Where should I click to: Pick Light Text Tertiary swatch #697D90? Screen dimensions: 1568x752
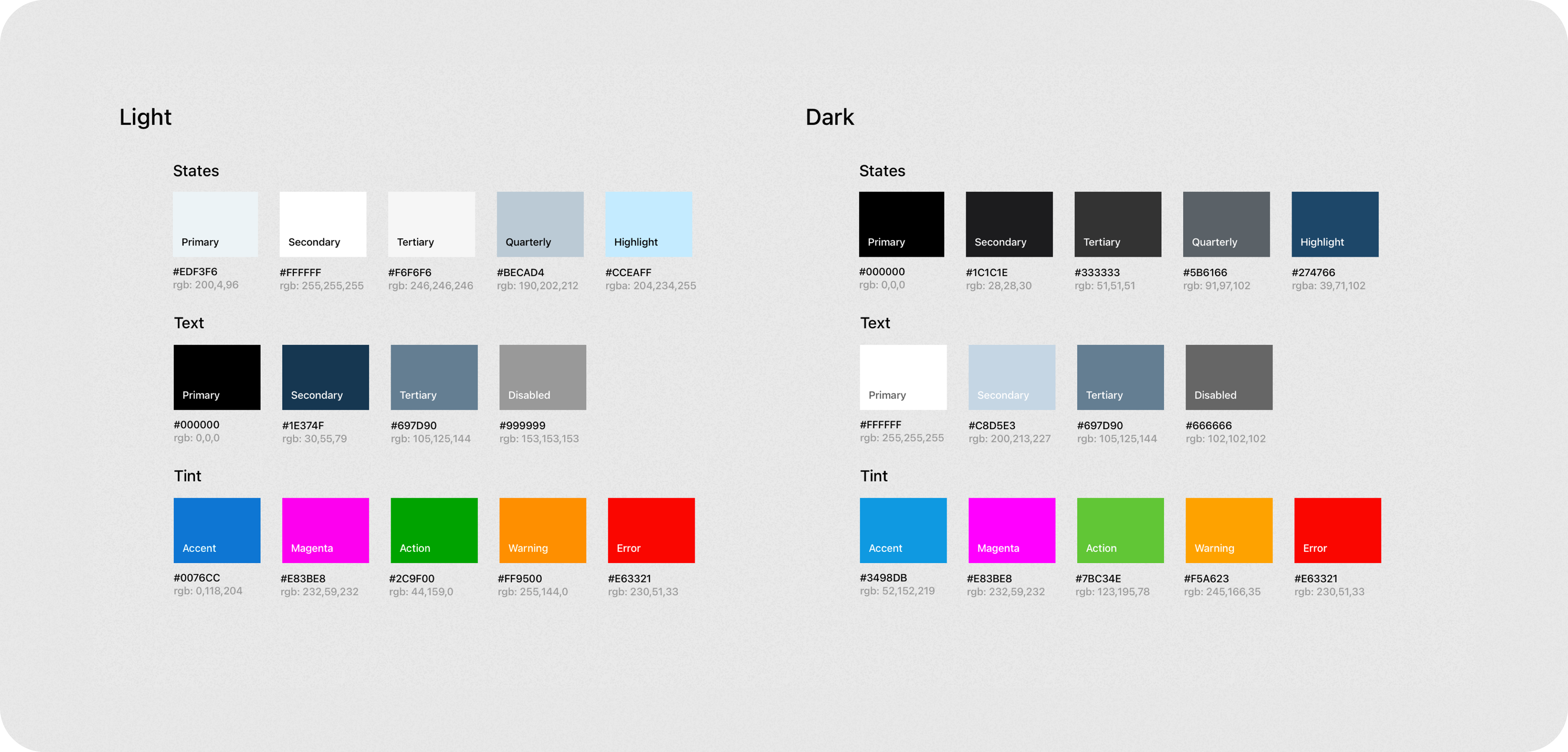pyautogui.click(x=434, y=377)
